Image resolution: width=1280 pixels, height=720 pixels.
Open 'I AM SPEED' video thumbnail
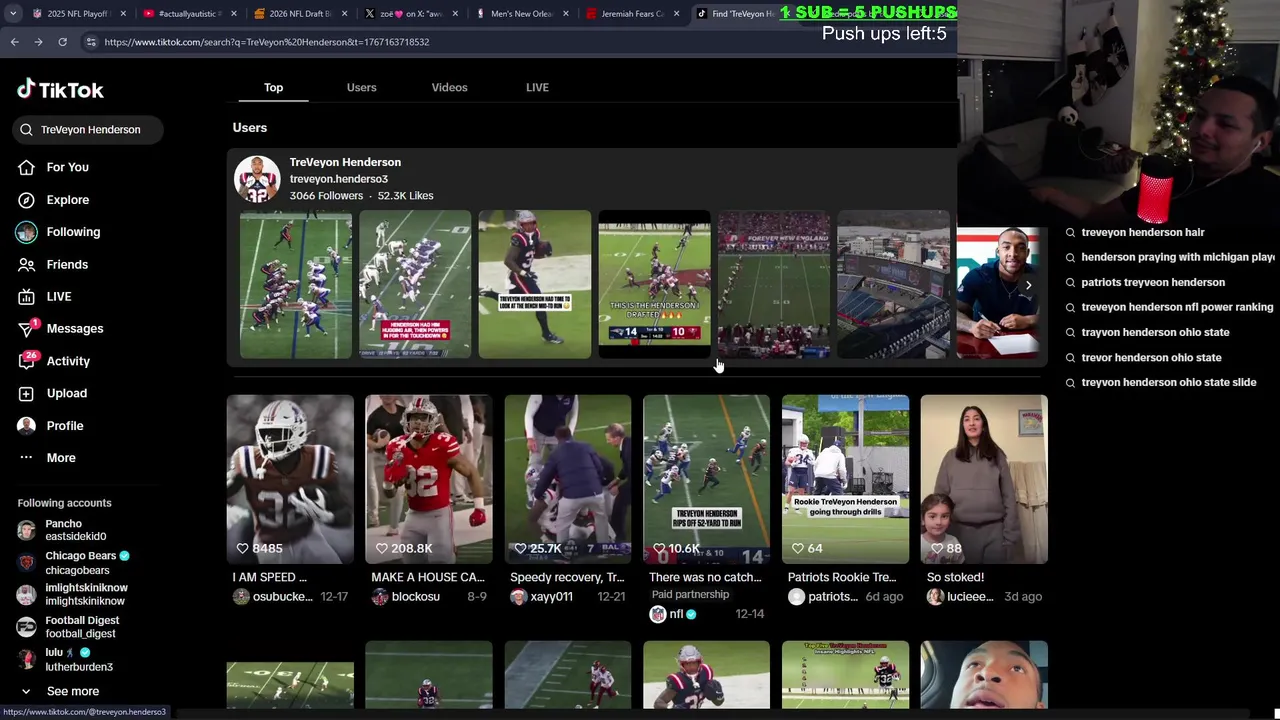(x=290, y=479)
